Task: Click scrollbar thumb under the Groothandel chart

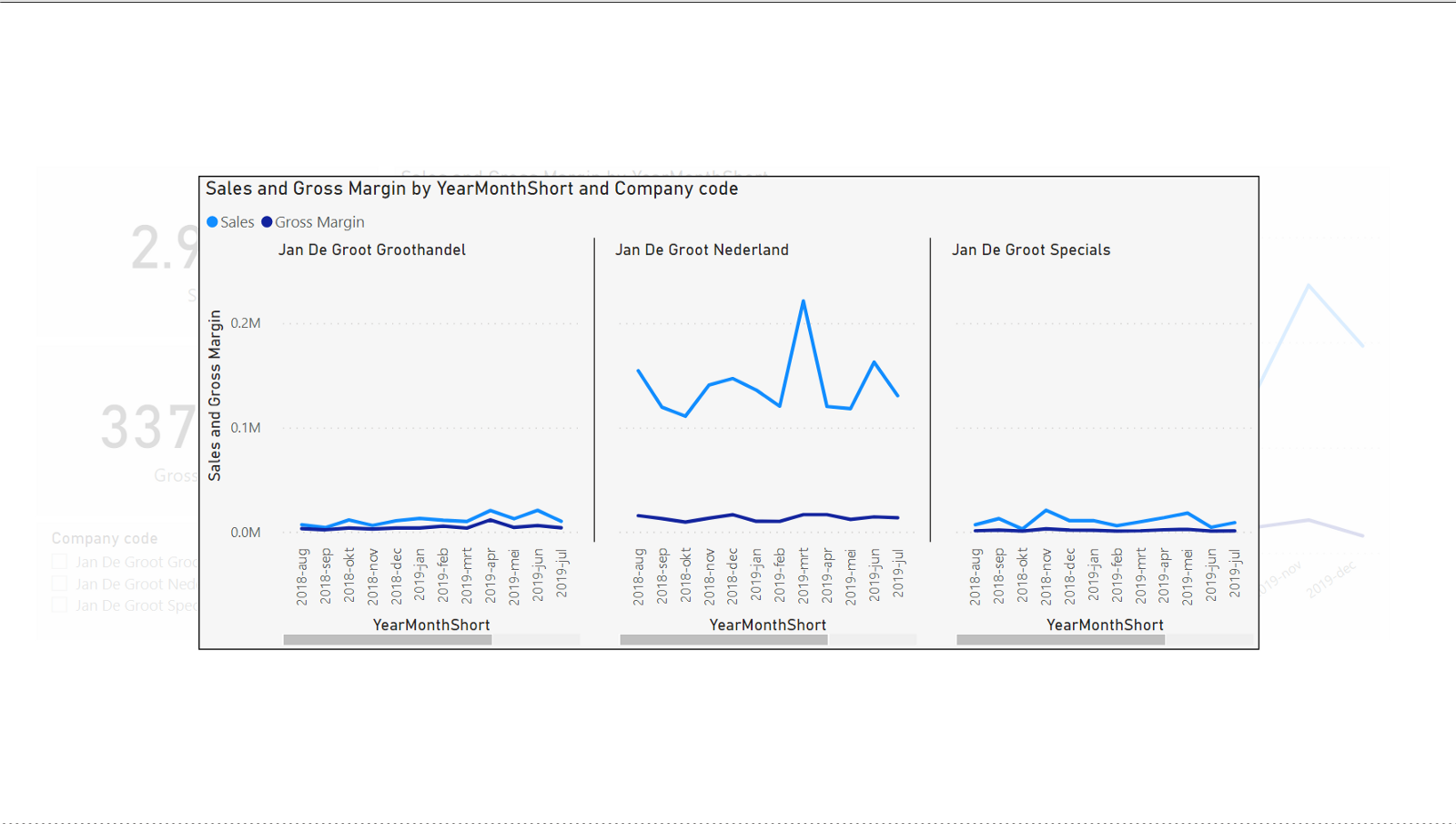Action: pos(388,640)
